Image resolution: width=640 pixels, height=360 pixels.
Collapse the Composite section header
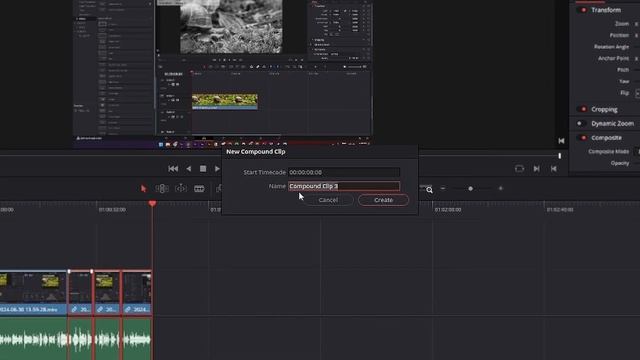click(x=607, y=138)
